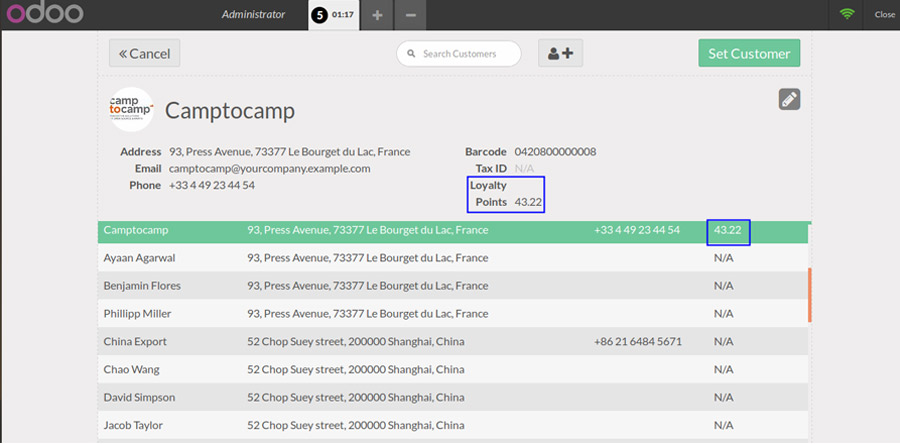This screenshot has width=900, height=444.
Task: Add a new order with plus button
Action: [377, 15]
